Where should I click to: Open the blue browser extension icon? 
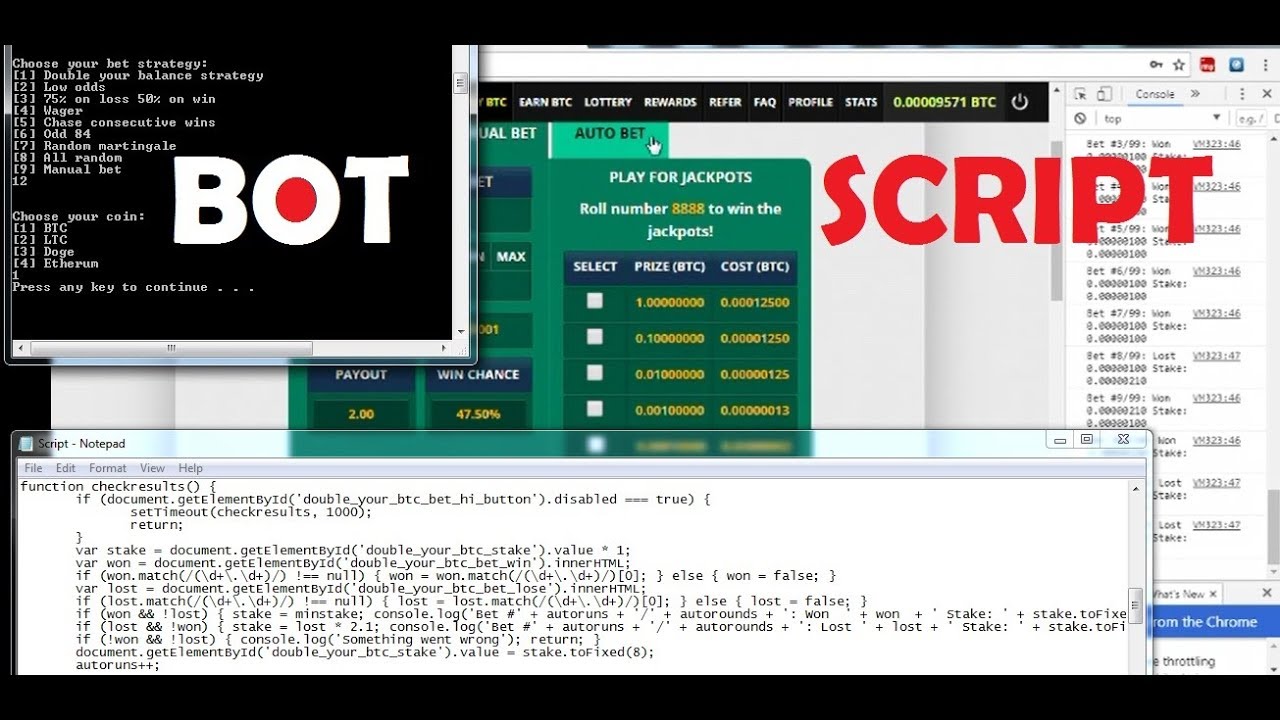point(1236,65)
